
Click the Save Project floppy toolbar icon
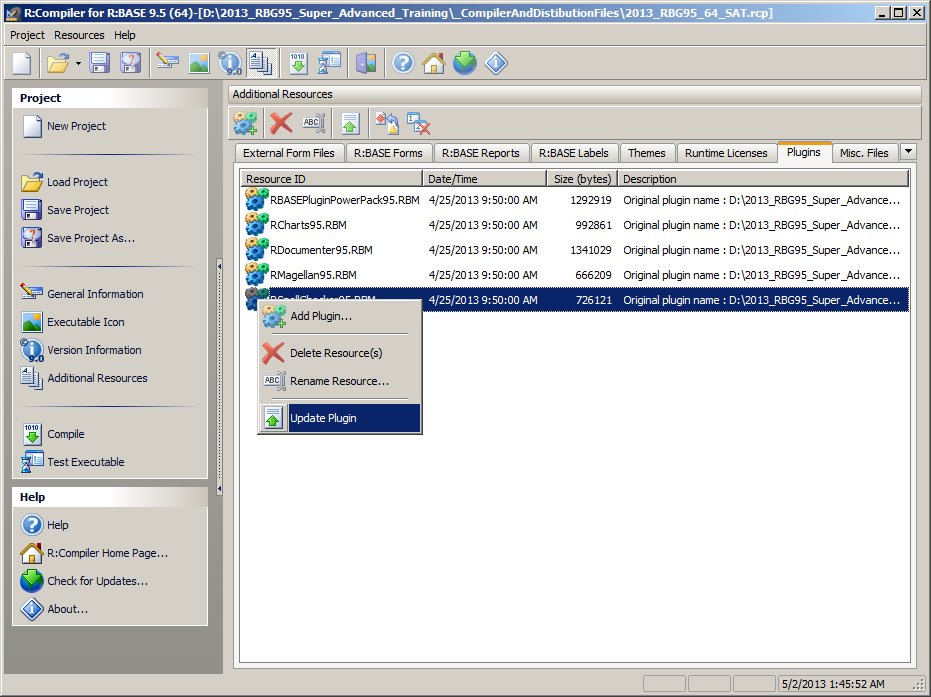(x=100, y=63)
